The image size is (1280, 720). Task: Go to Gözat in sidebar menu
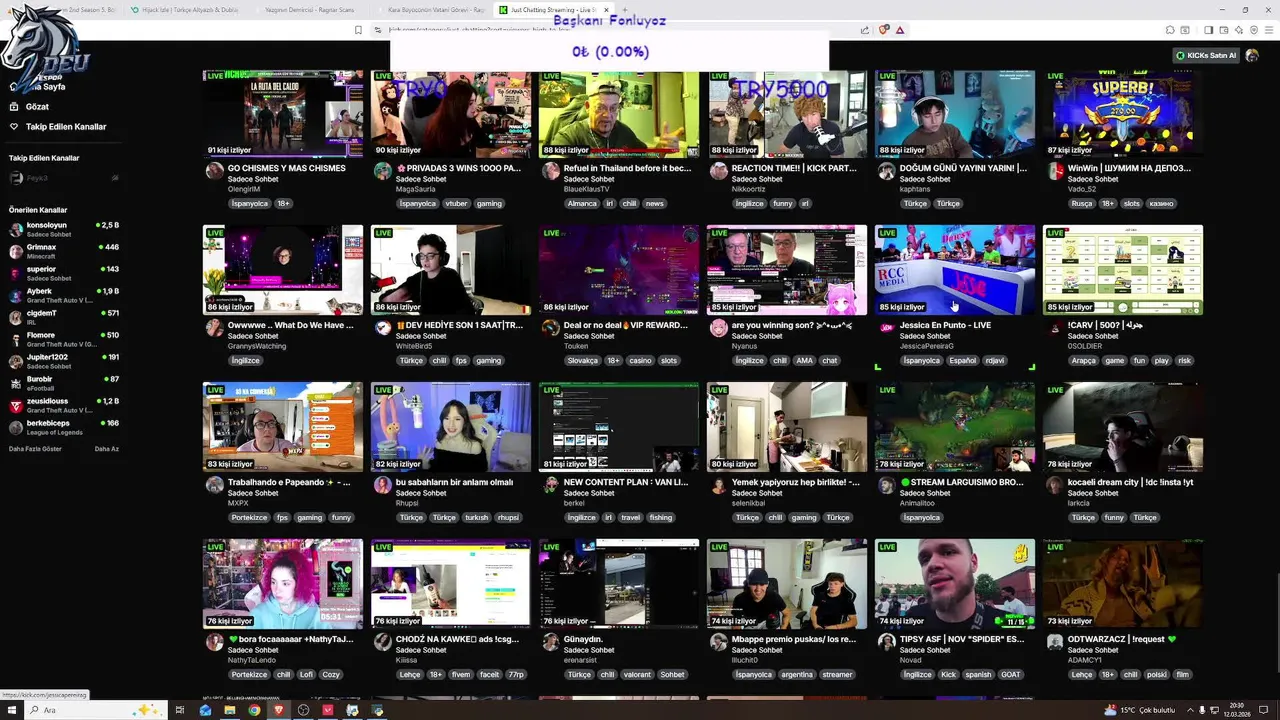point(37,106)
